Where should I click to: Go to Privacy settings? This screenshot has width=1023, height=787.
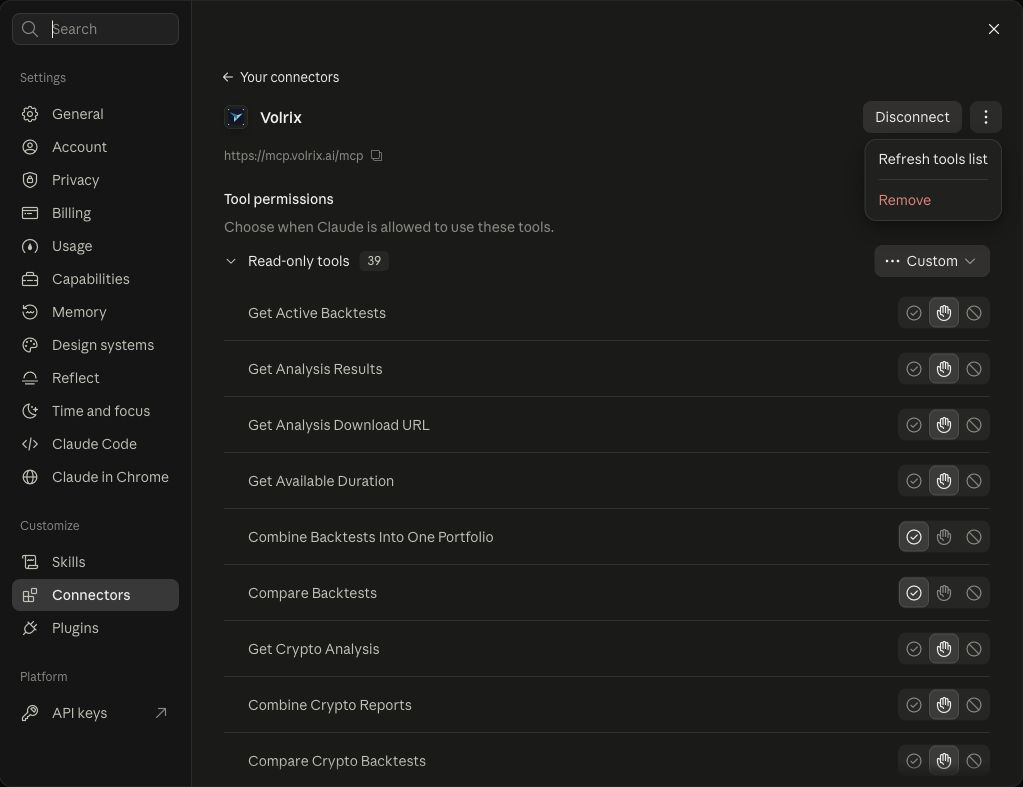(x=95, y=180)
